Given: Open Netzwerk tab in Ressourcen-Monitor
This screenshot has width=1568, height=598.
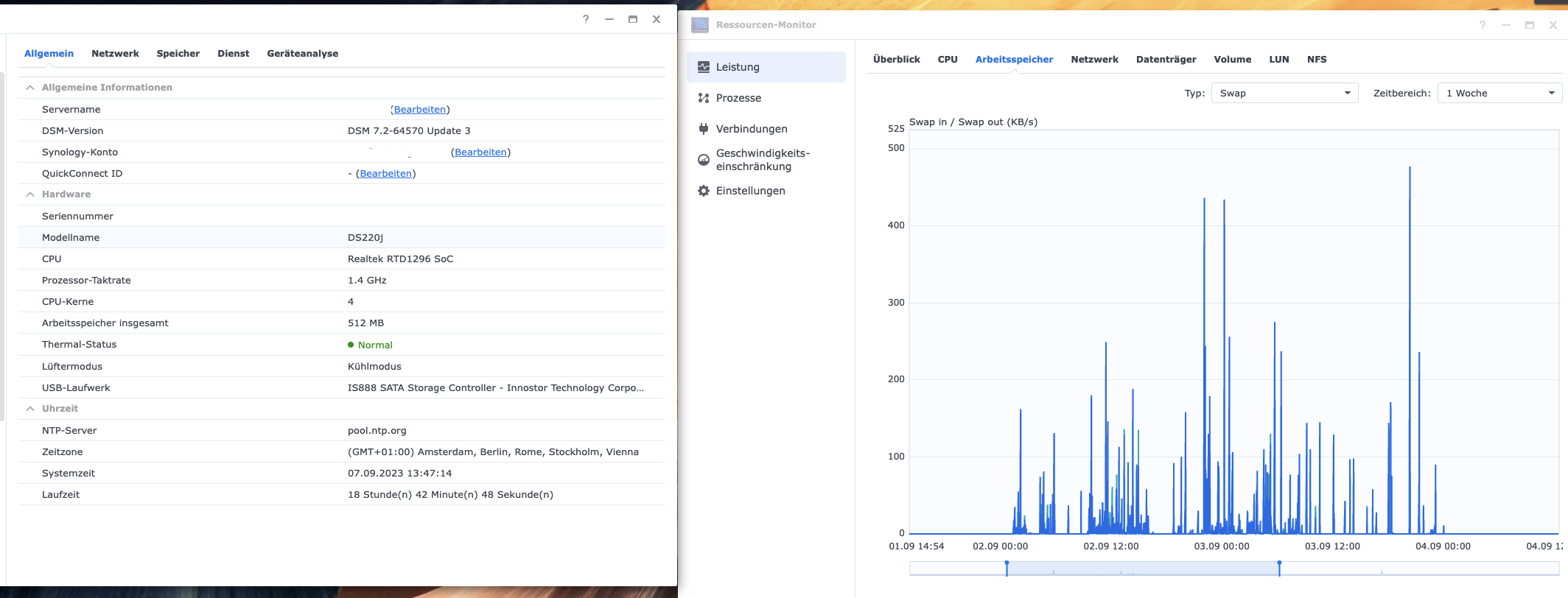Looking at the screenshot, I should coord(1094,60).
